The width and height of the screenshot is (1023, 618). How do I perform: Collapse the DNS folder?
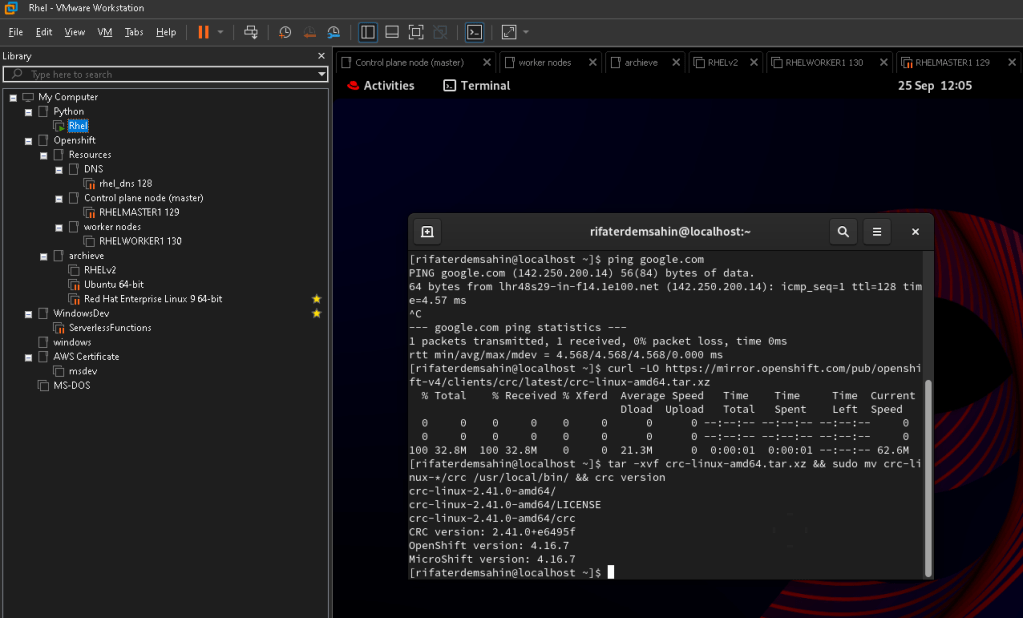point(59,170)
